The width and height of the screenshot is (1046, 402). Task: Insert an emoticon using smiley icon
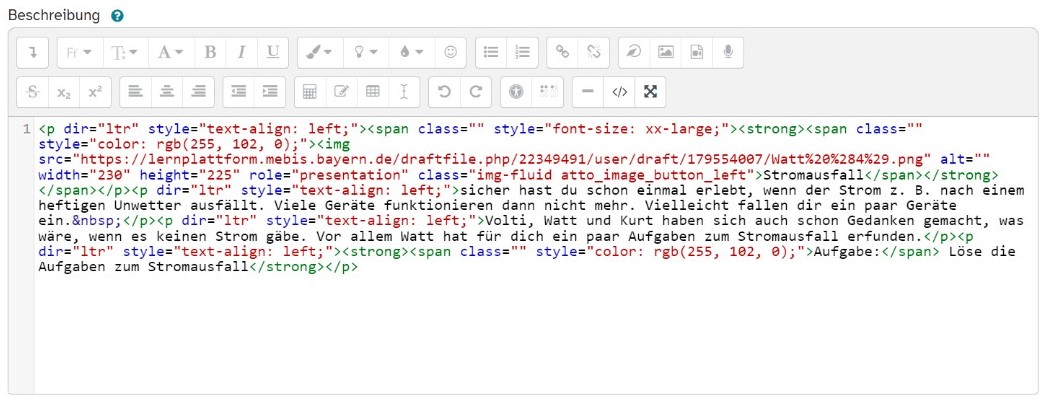[x=450, y=52]
